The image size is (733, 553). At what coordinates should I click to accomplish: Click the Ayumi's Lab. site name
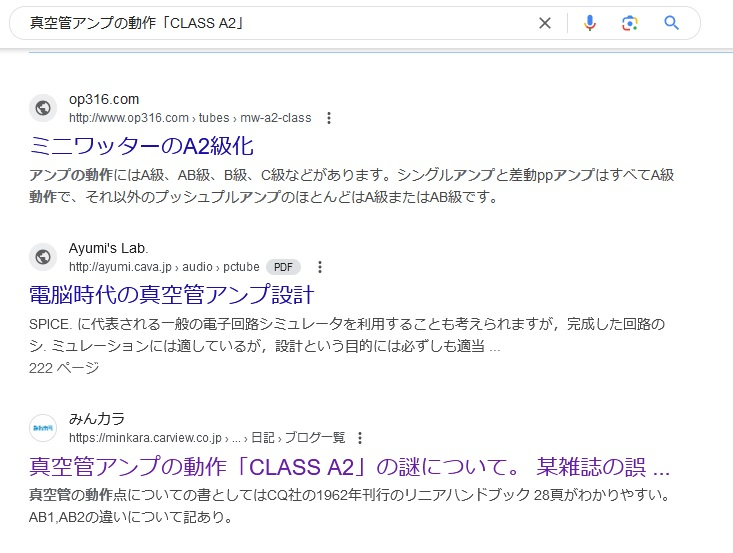point(108,248)
